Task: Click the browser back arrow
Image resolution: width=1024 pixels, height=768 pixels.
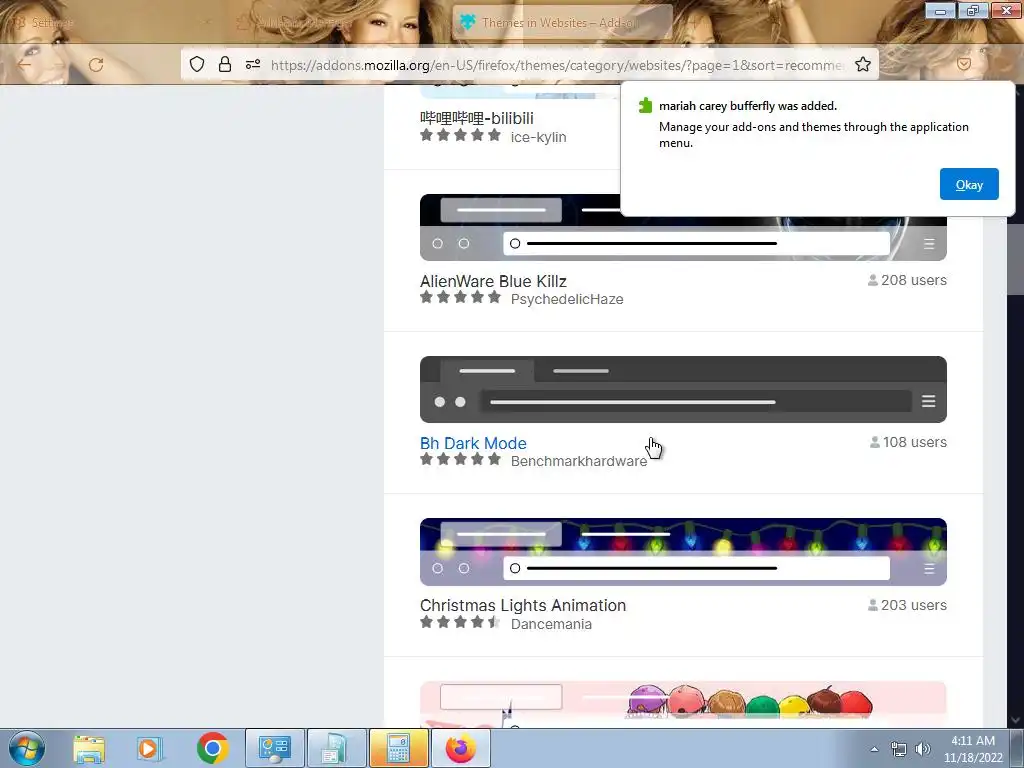Action: tap(24, 65)
